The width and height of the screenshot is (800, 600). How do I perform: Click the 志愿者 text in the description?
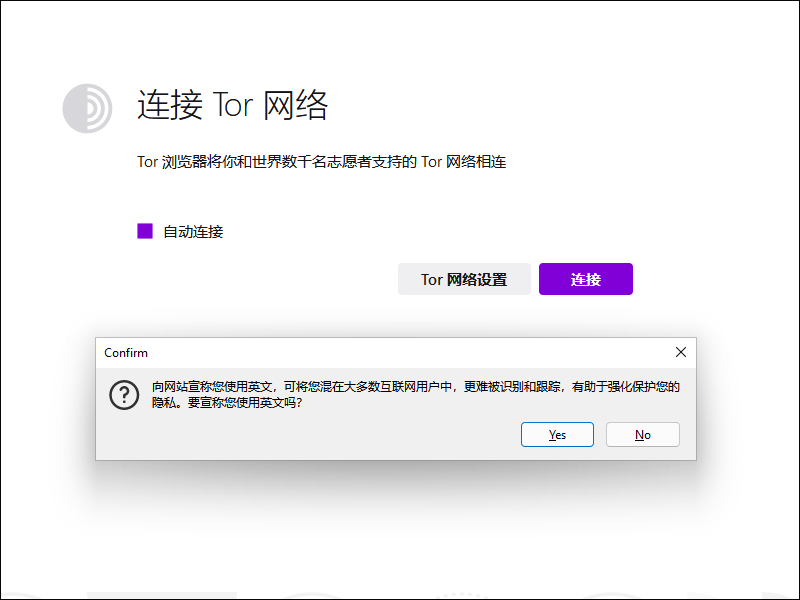click(x=345, y=161)
